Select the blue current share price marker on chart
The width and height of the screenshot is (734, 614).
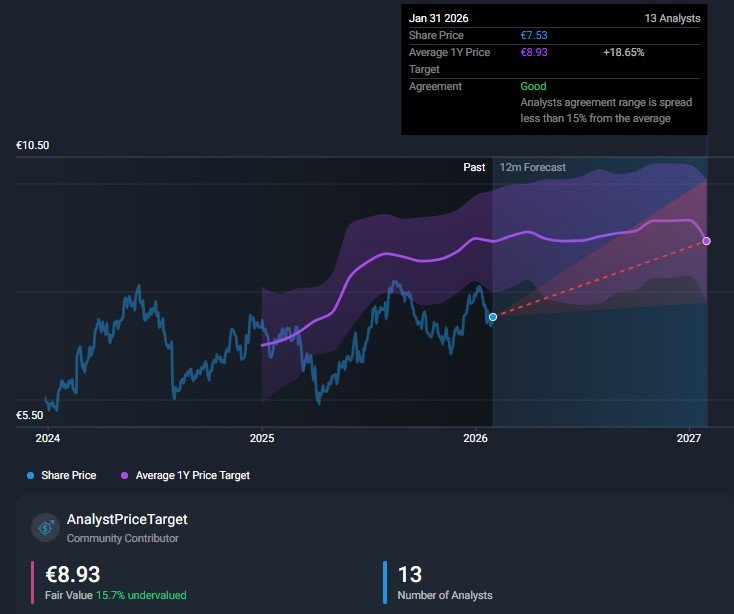pos(492,317)
